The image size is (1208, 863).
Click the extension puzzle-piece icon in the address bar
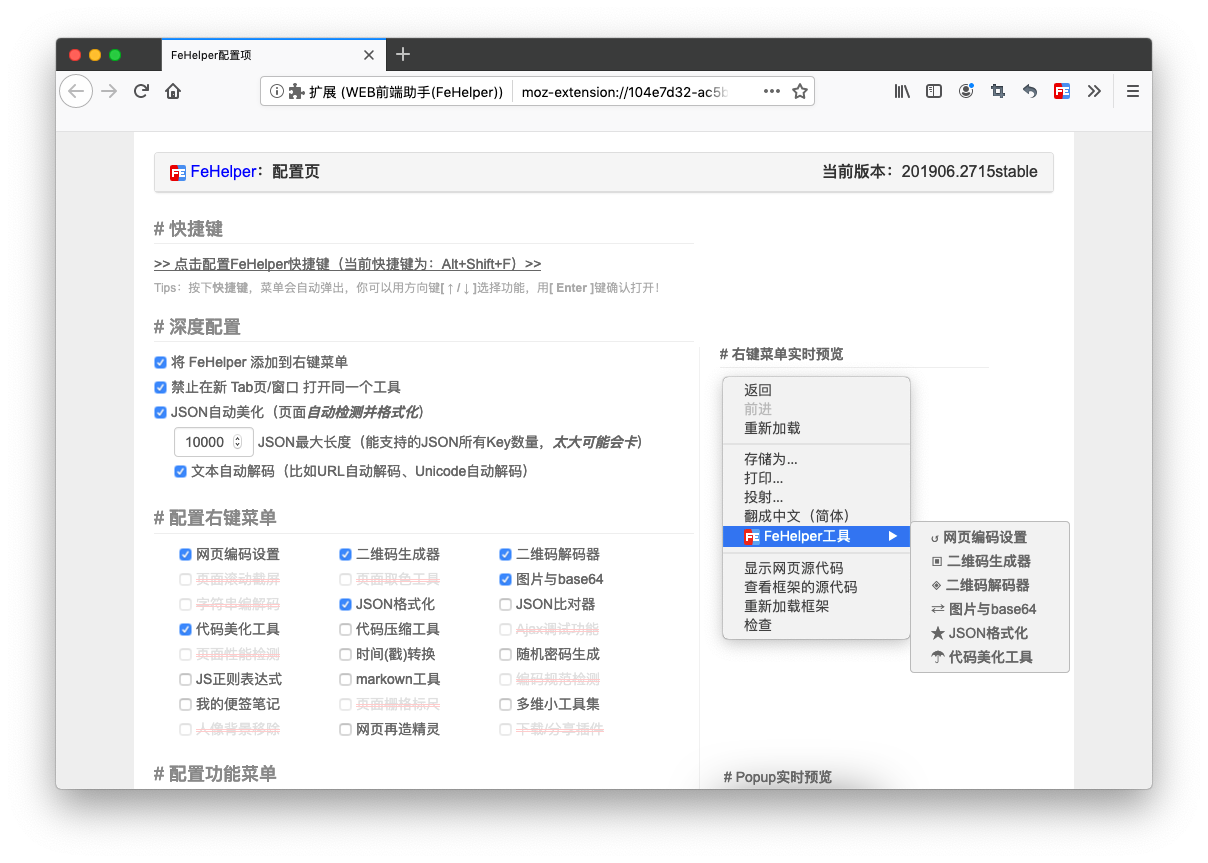click(x=296, y=91)
